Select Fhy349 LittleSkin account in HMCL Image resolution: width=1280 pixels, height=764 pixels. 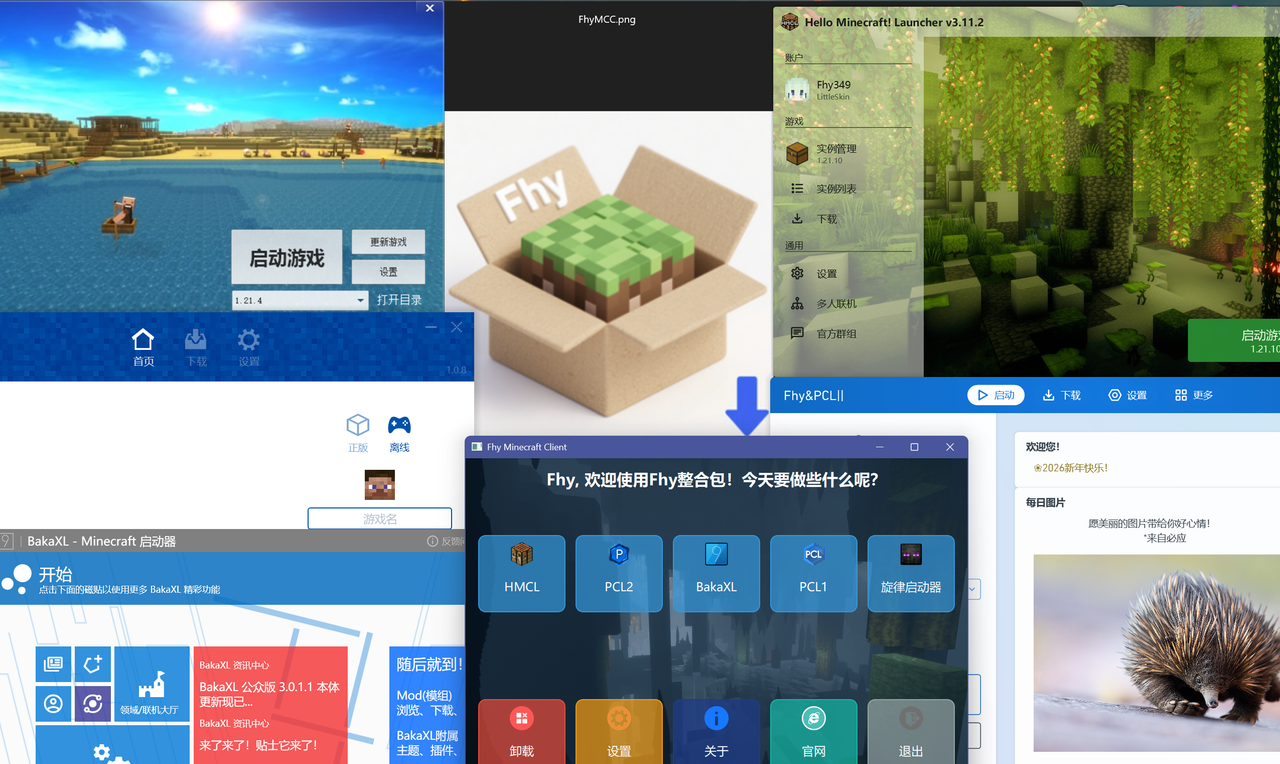click(847, 90)
